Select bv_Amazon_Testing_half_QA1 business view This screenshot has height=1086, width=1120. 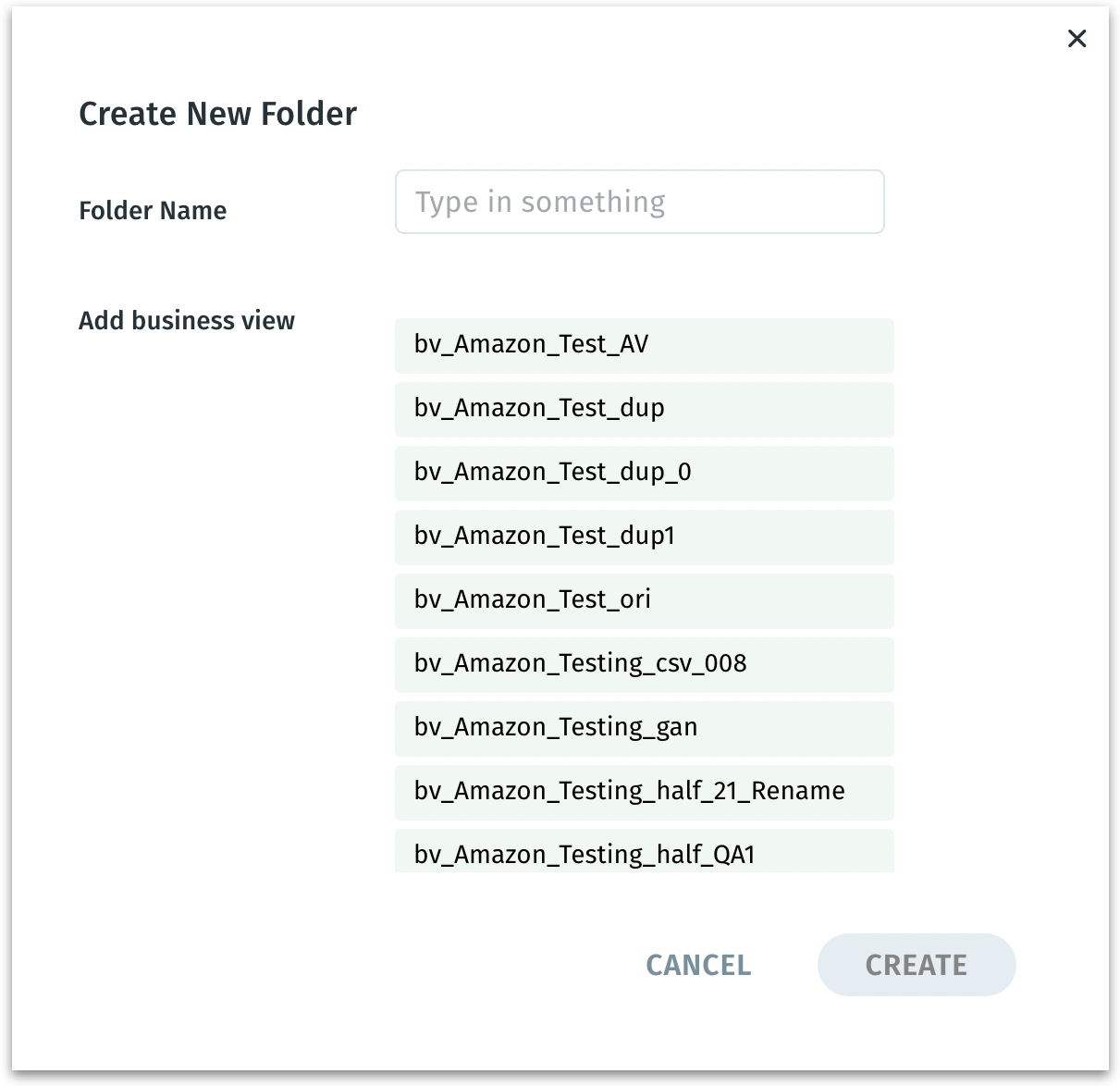[x=644, y=853]
